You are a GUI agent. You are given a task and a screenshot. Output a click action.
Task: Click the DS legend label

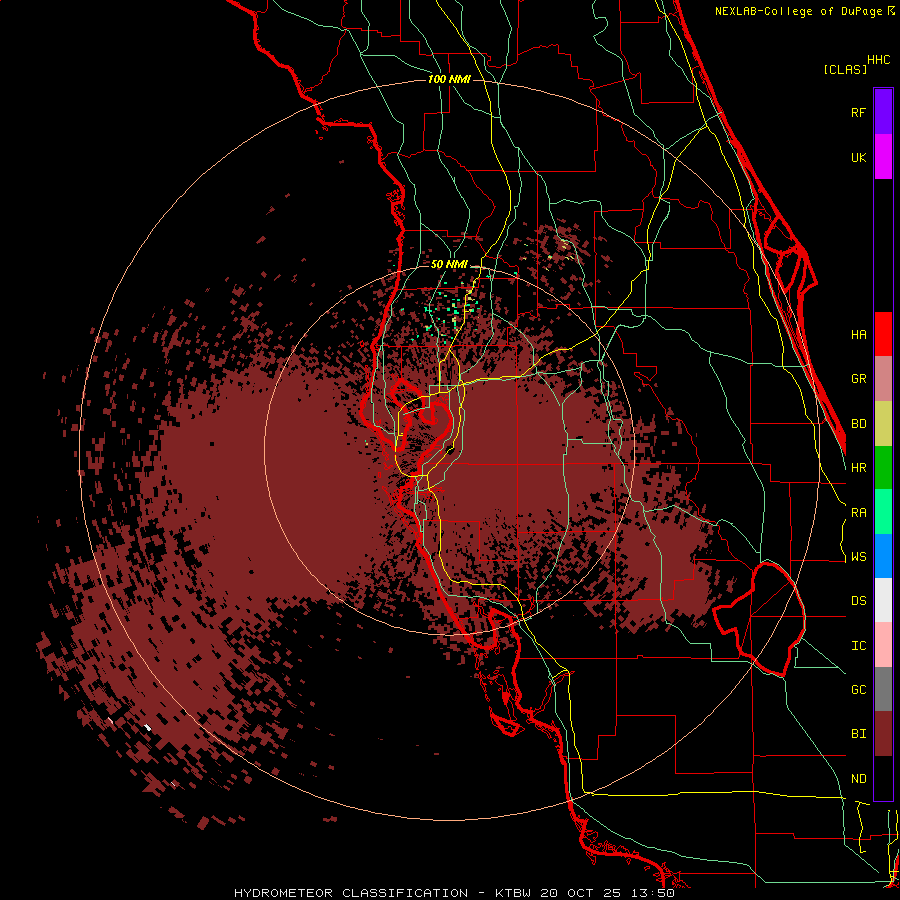click(858, 601)
